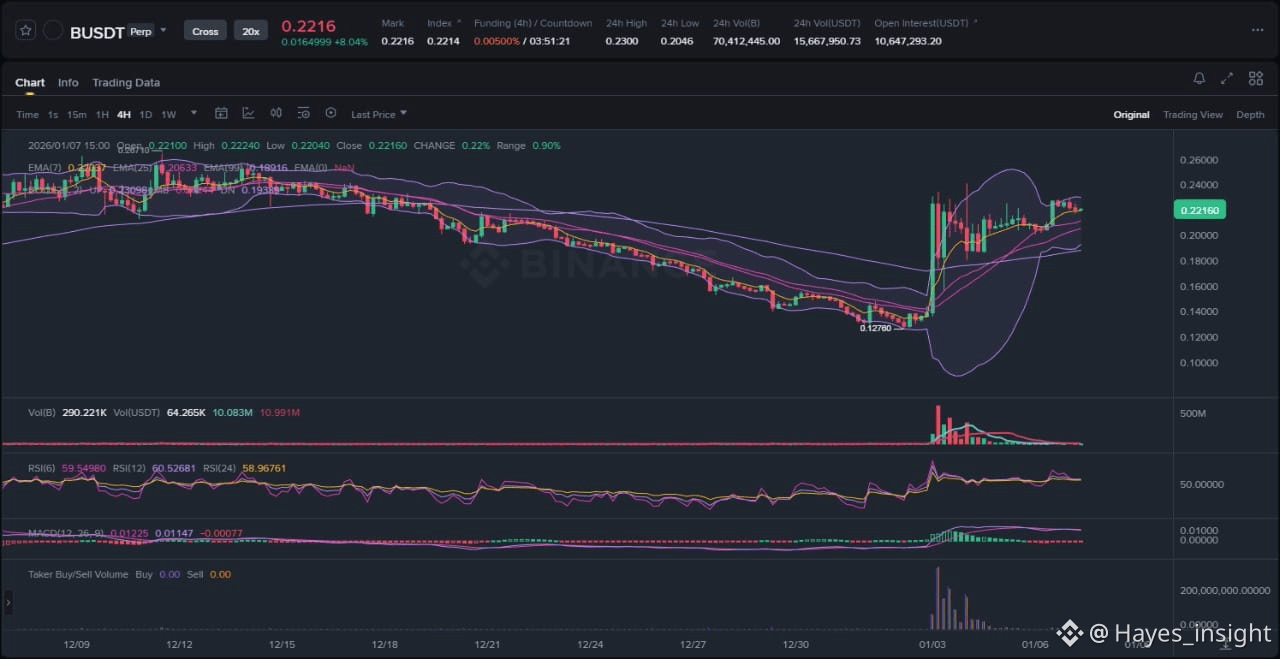This screenshot has height=659, width=1280.
Task: Expand more time intervals dropdown
Action: 194,113
